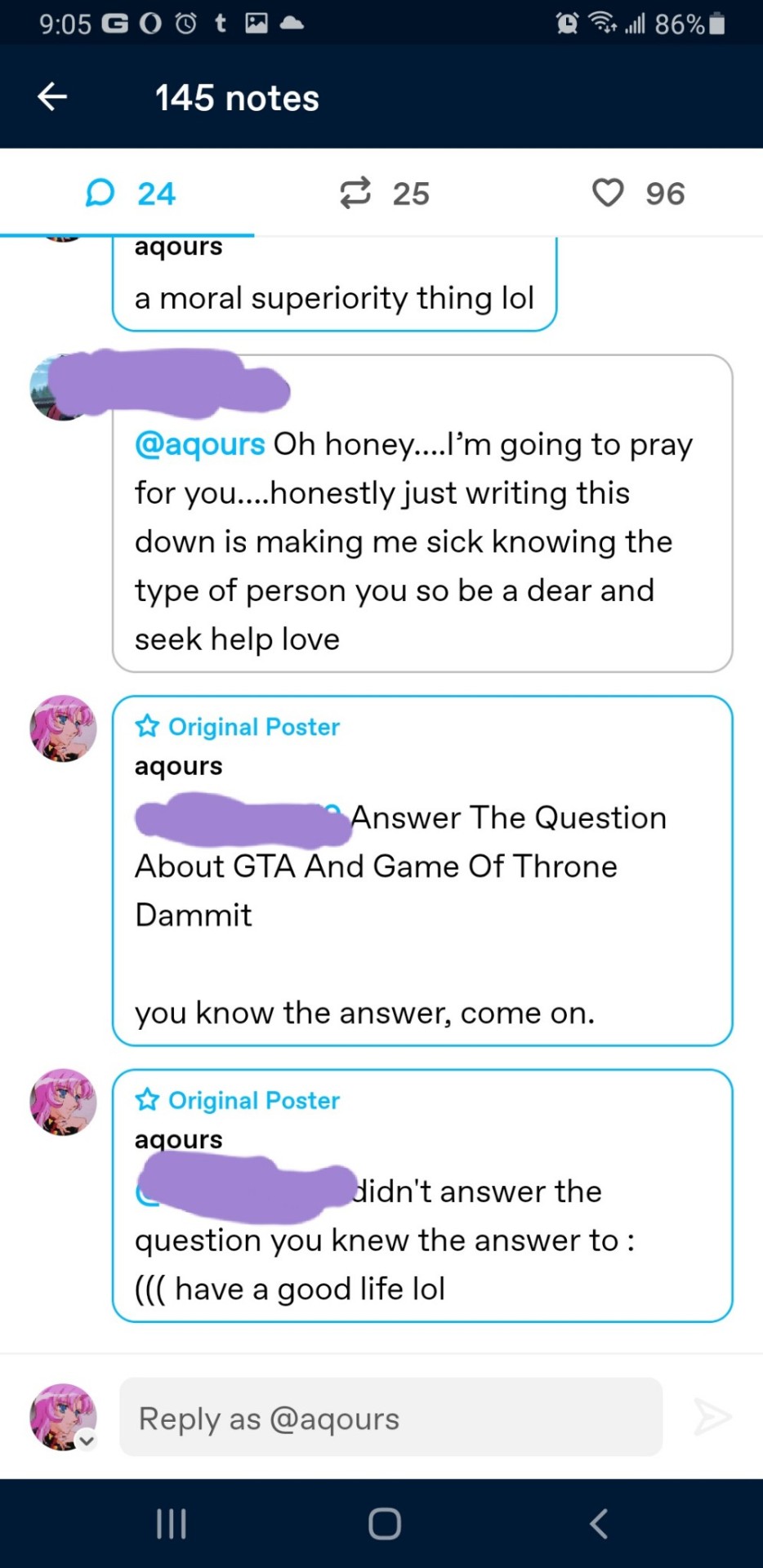The width and height of the screenshot is (763, 1568).
Task: Tap aqours username in 'moral superiority' reply
Action: click(178, 247)
